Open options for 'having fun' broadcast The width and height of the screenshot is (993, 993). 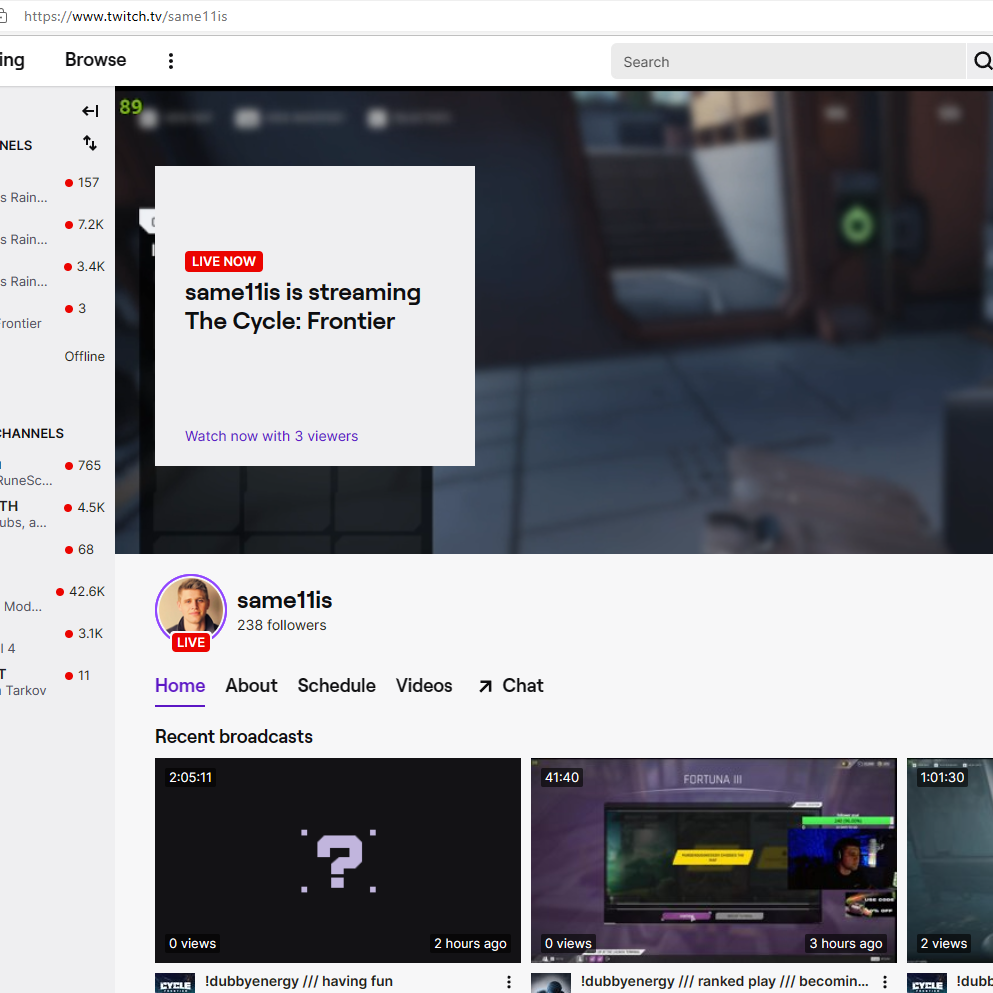point(508,982)
